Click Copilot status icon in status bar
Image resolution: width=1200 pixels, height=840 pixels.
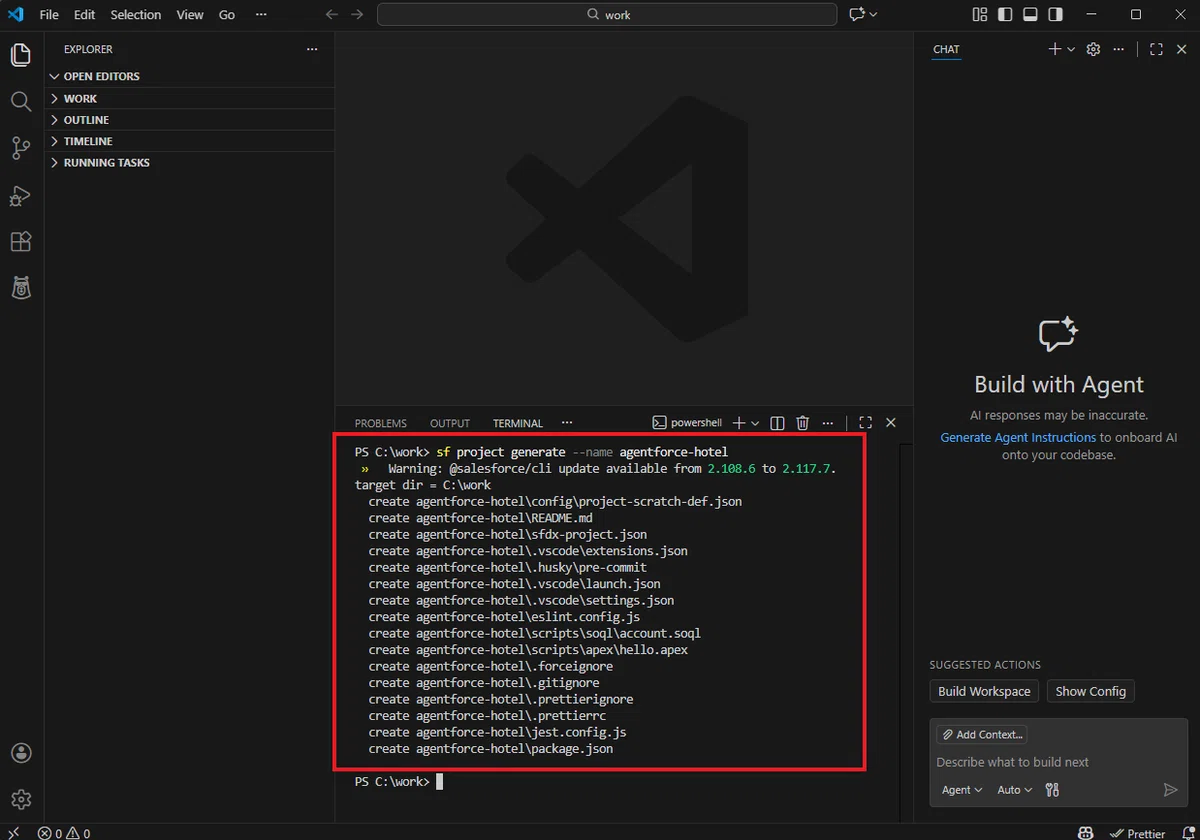point(1085,832)
